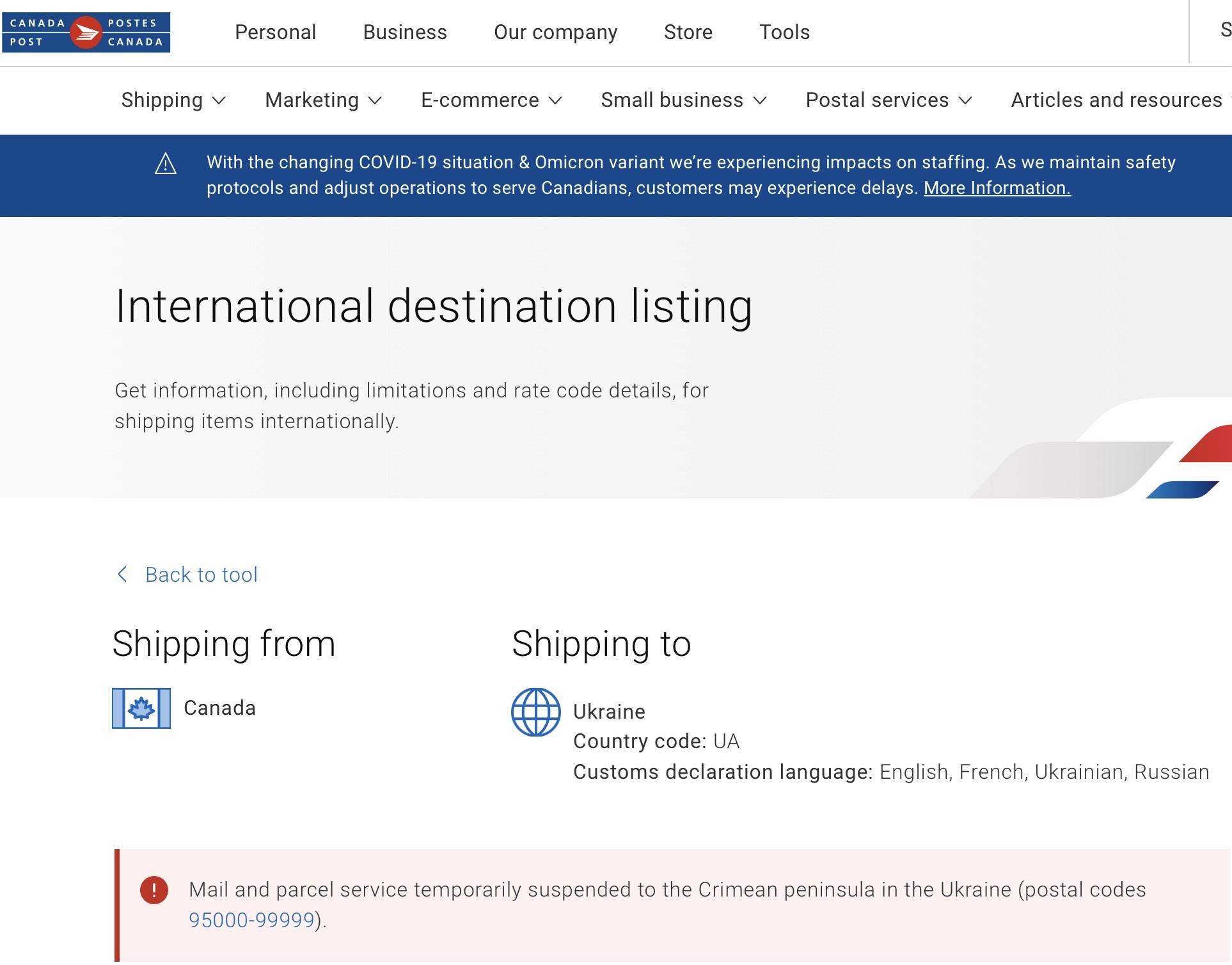Screen dimensions: 1232x965
Task: Open the E-commerce dropdown
Action: (491, 100)
